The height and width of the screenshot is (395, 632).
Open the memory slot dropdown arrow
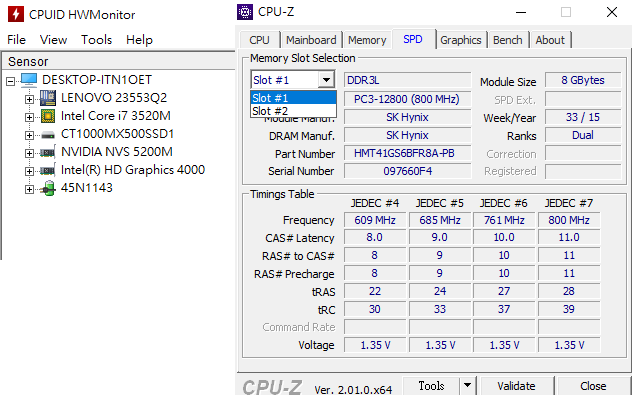pos(326,80)
